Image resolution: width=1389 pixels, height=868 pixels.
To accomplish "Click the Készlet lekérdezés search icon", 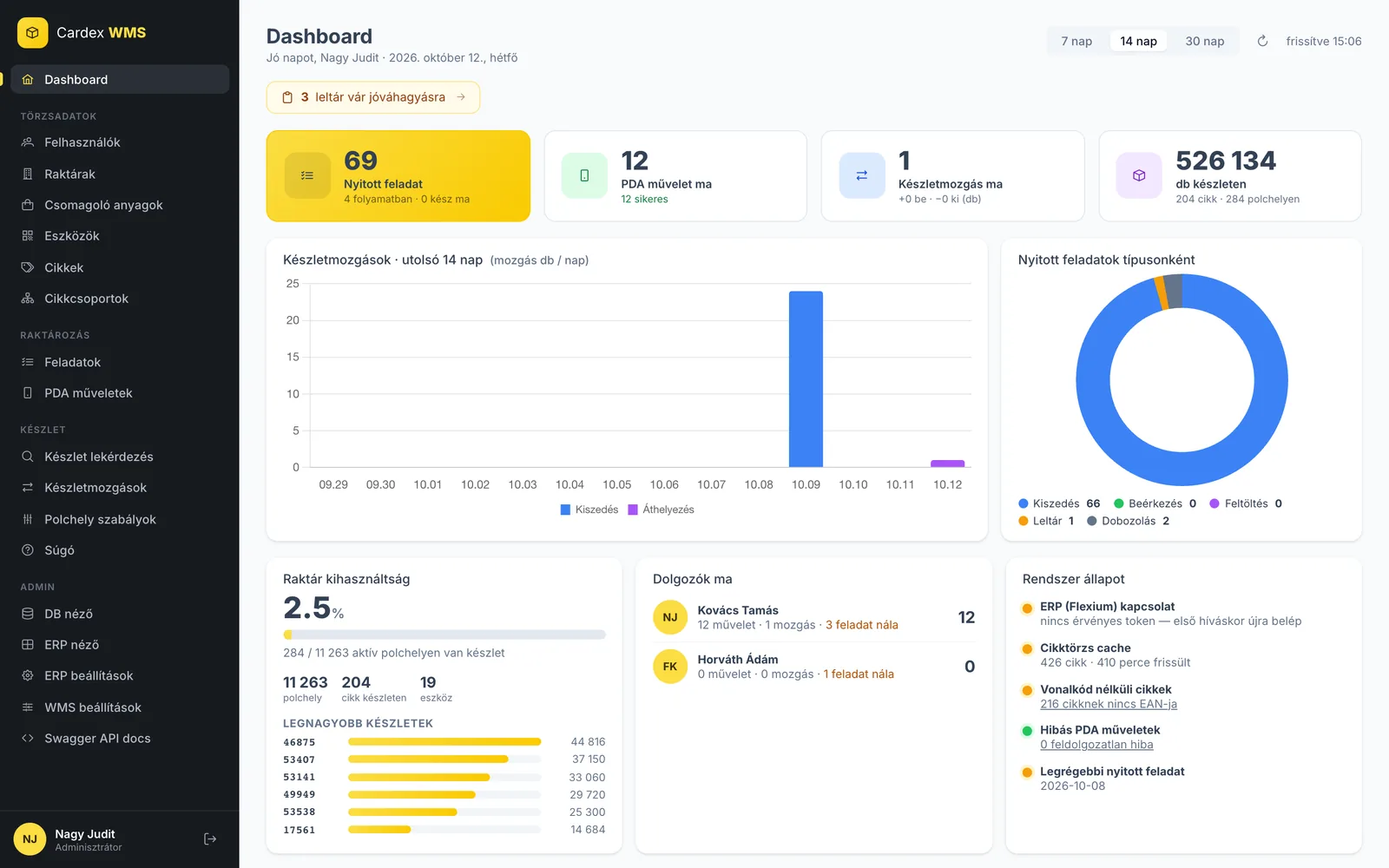I will coord(28,457).
